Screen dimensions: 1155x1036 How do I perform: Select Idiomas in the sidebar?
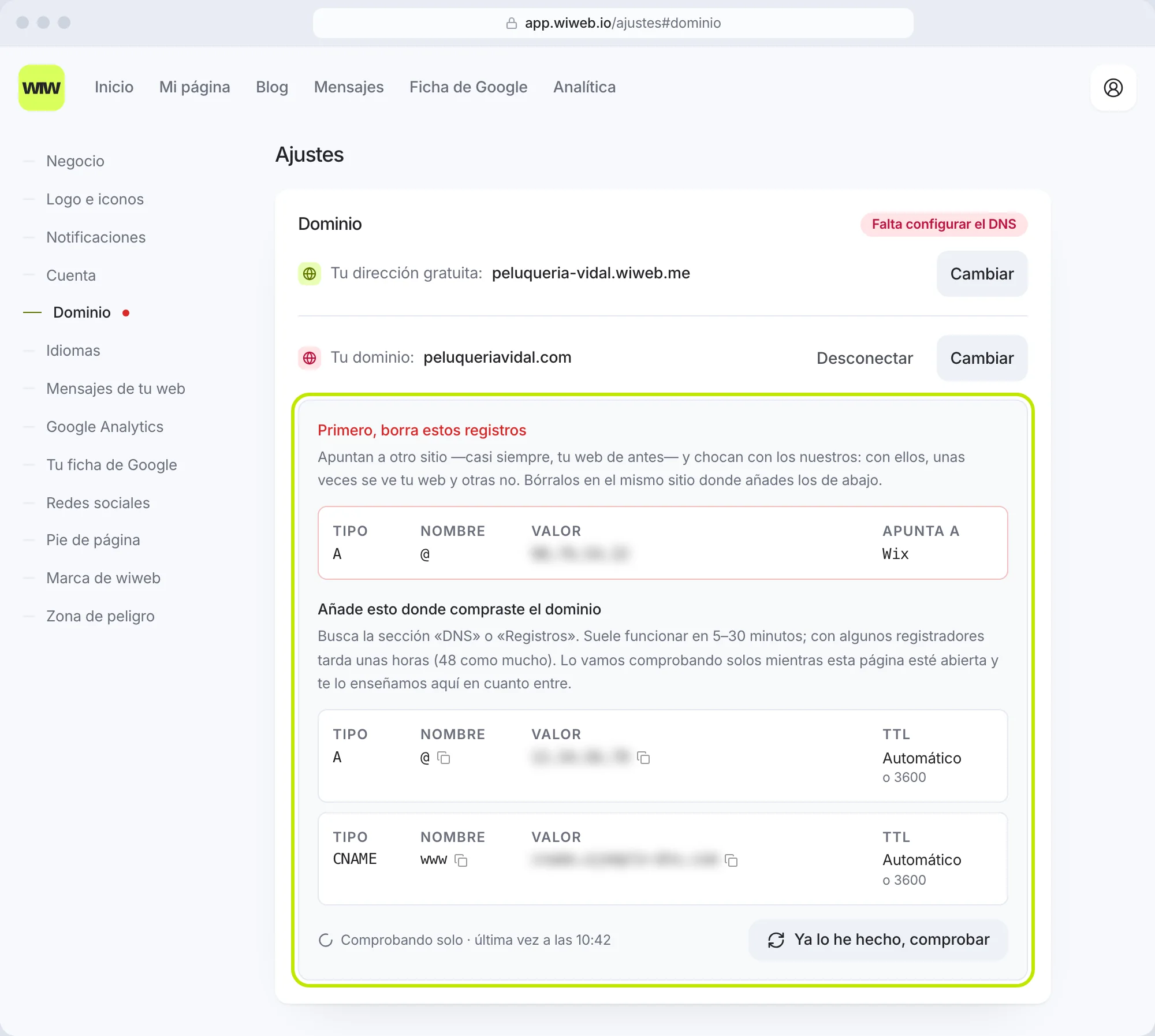(73, 351)
